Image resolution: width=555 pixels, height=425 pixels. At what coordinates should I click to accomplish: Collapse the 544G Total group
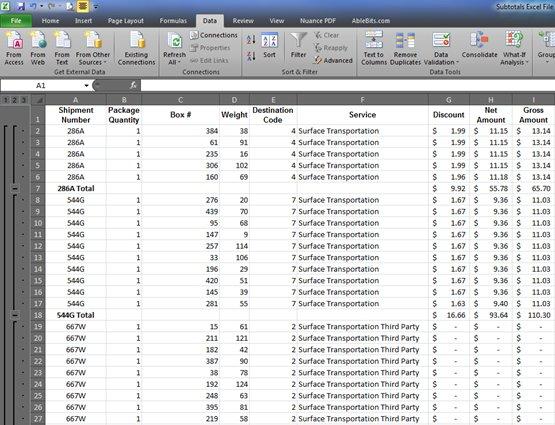[x=15, y=315]
